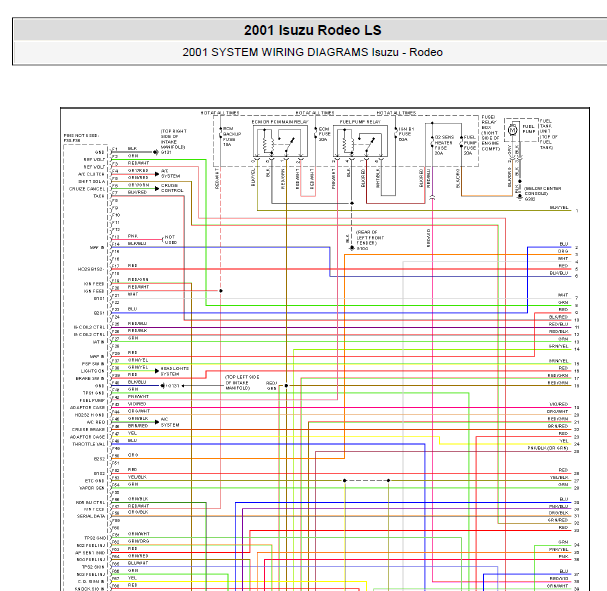Image resolution: width=607 pixels, height=591 pixels.
Task: Click the YEL label beside connector number 24
Action: pos(564,441)
